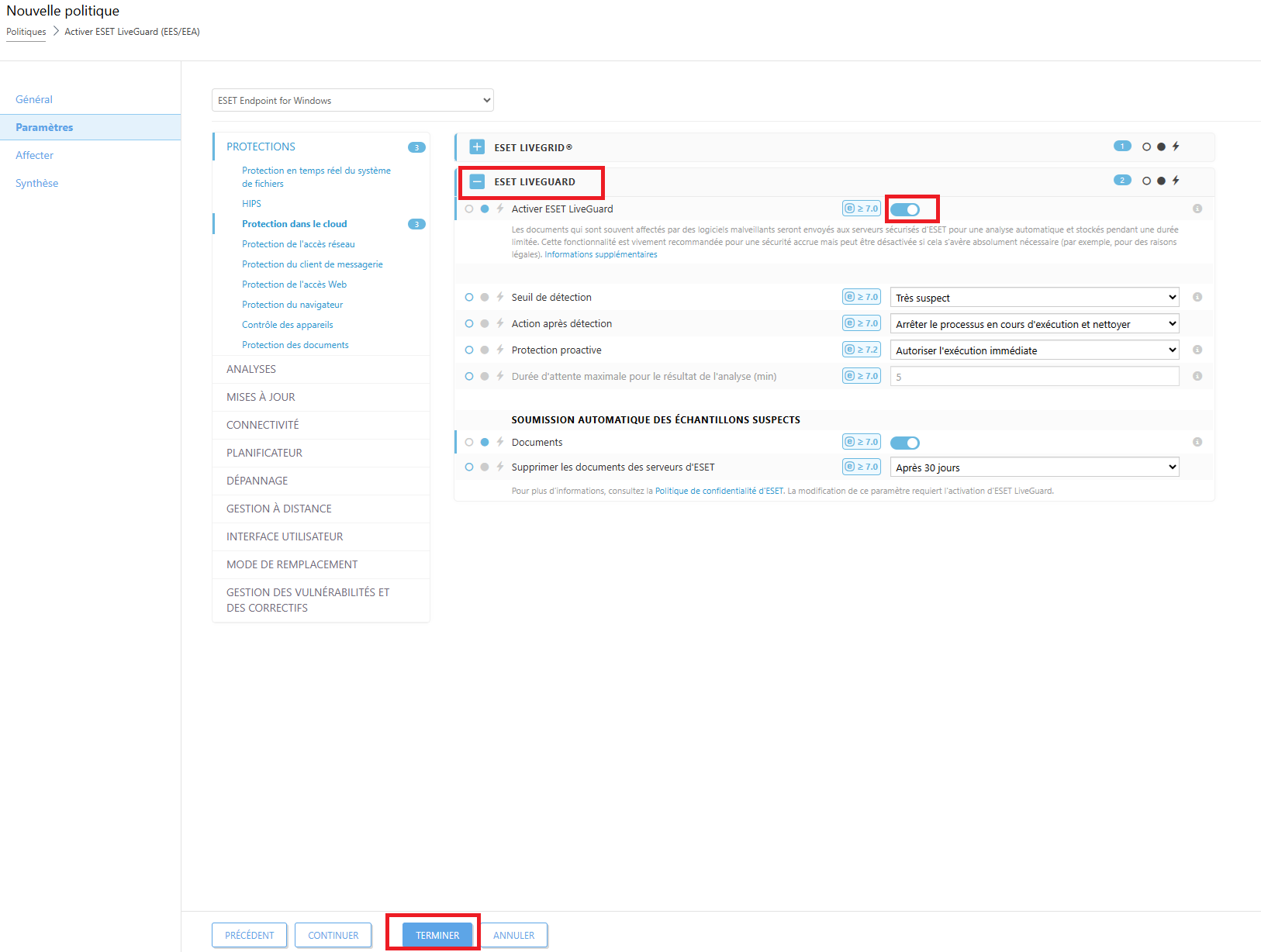Screen dimensions: 1261x952
Task: Click version badge 7.0 on Activer ESET LiveGuard row
Action: pyautogui.click(x=862, y=209)
